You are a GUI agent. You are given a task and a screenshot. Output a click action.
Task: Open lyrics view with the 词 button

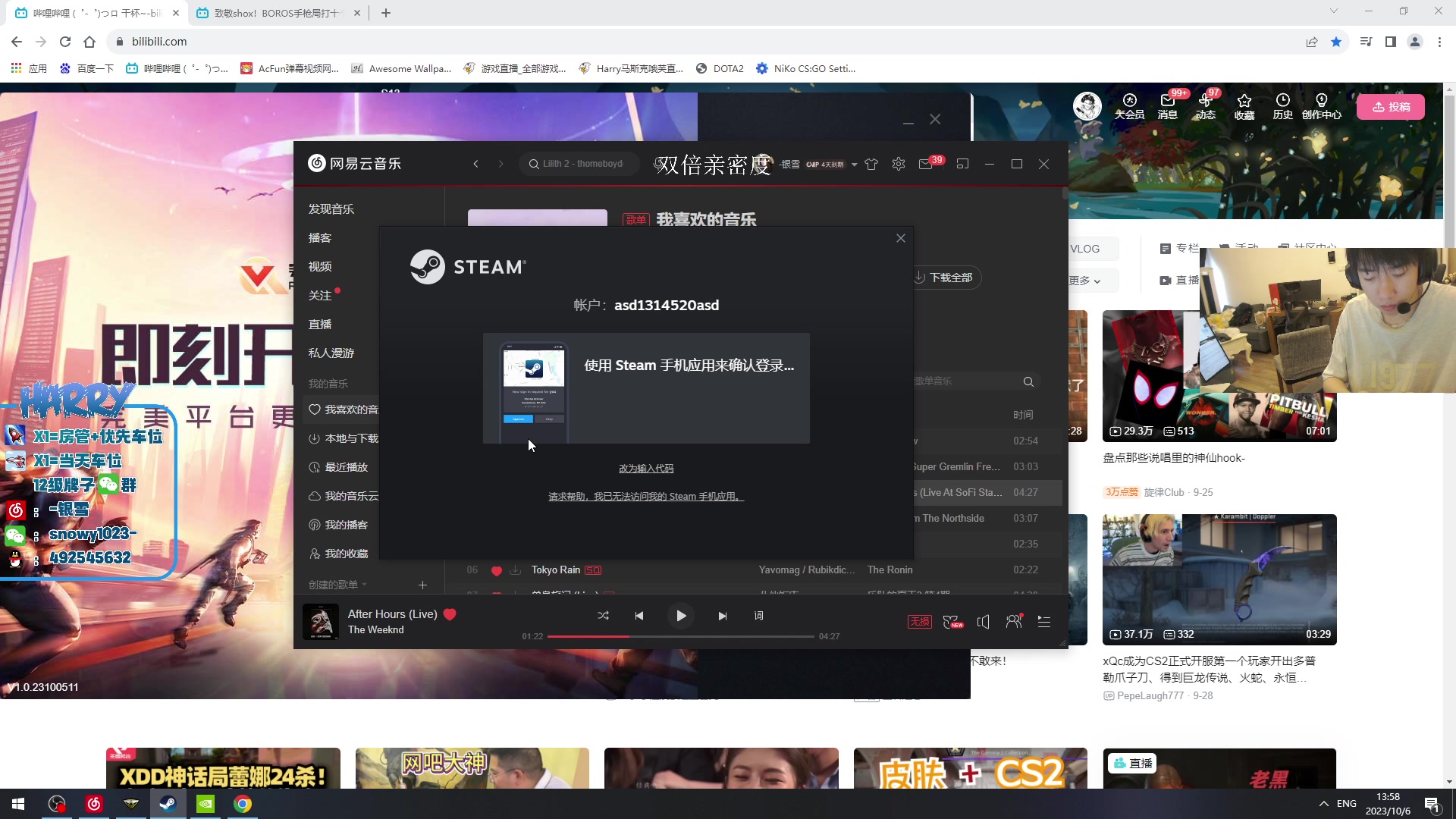click(x=759, y=616)
